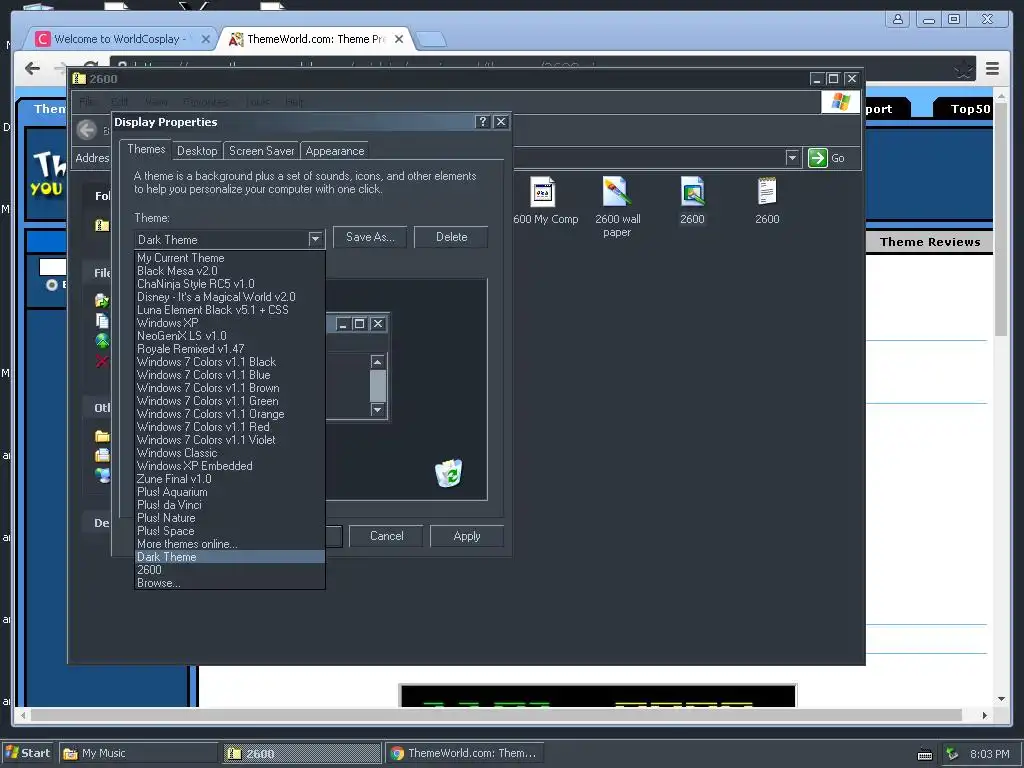
Task: Click the folder icon in the 2600 window title bar
Action: (80, 79)
